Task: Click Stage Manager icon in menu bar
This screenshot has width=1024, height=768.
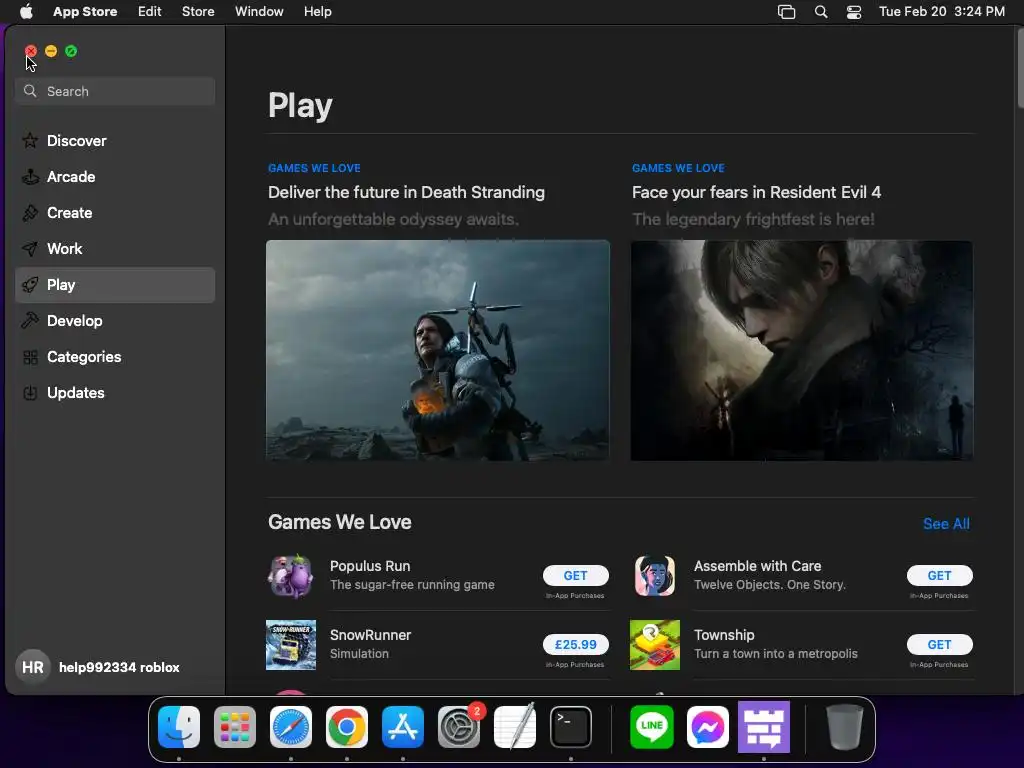Action: (786, 12)
